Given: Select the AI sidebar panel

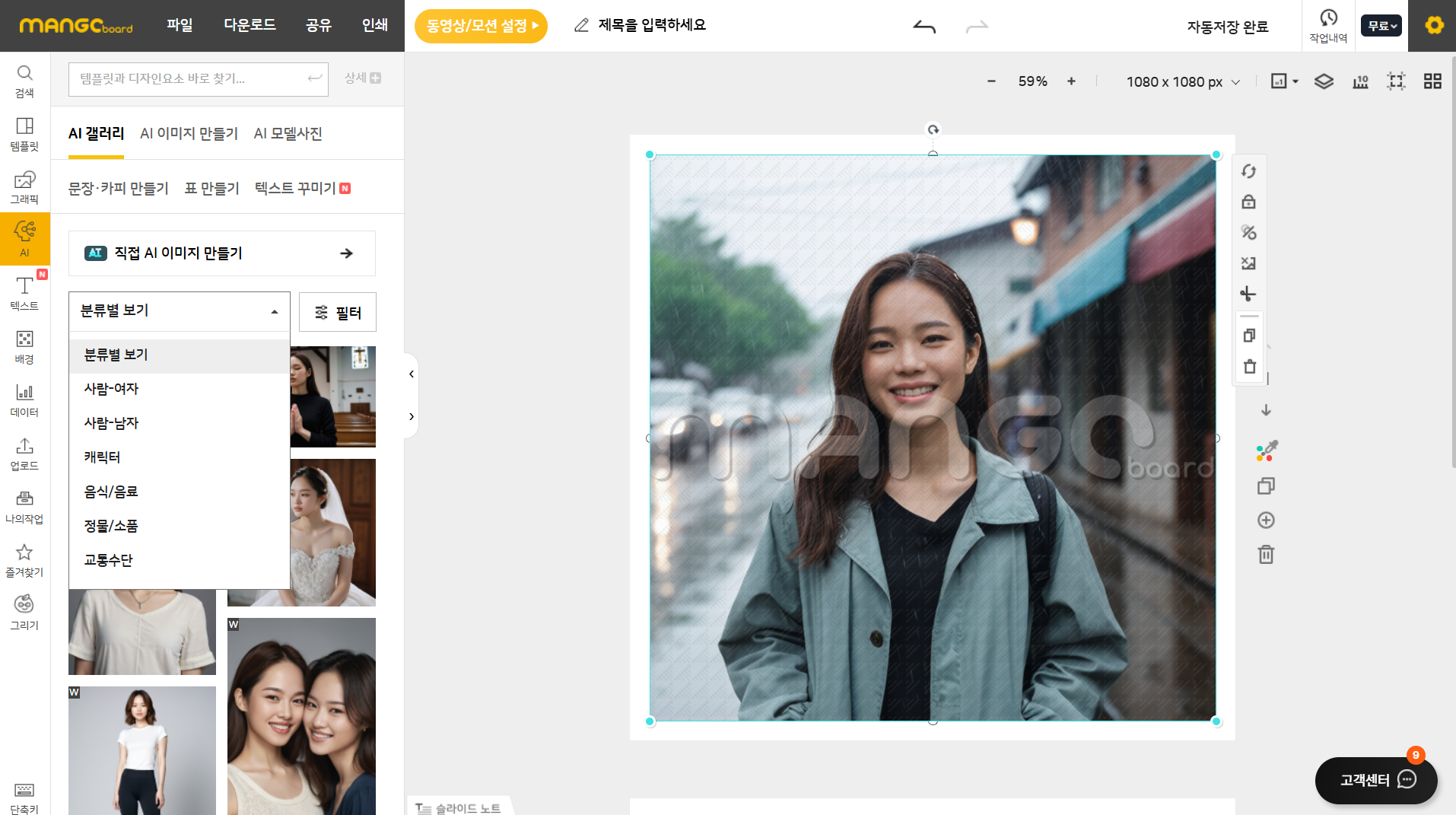Looking at the screenshot, I should tap(24, 239).
